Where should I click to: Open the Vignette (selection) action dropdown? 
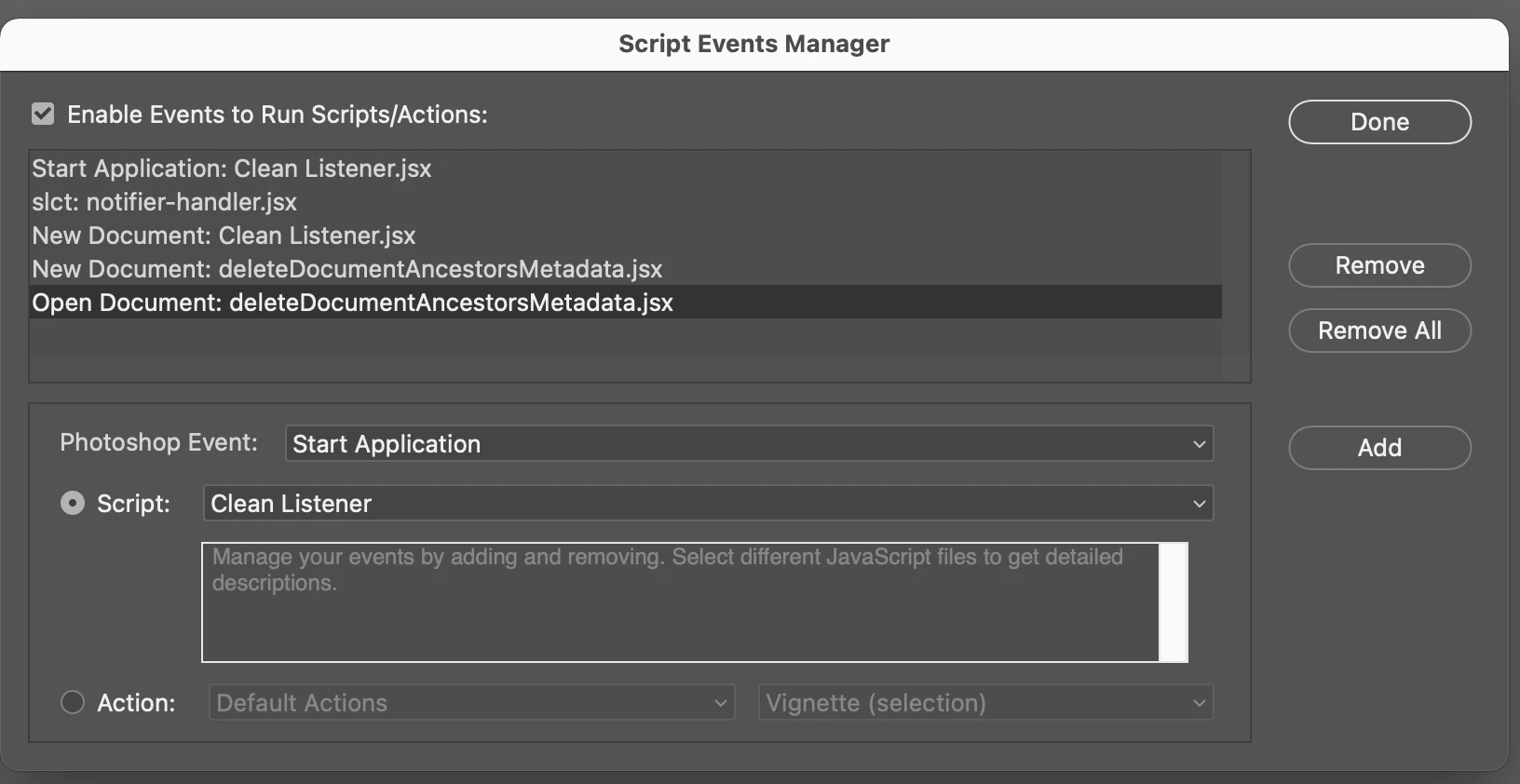pyautogui.click(x=985, y=703)
